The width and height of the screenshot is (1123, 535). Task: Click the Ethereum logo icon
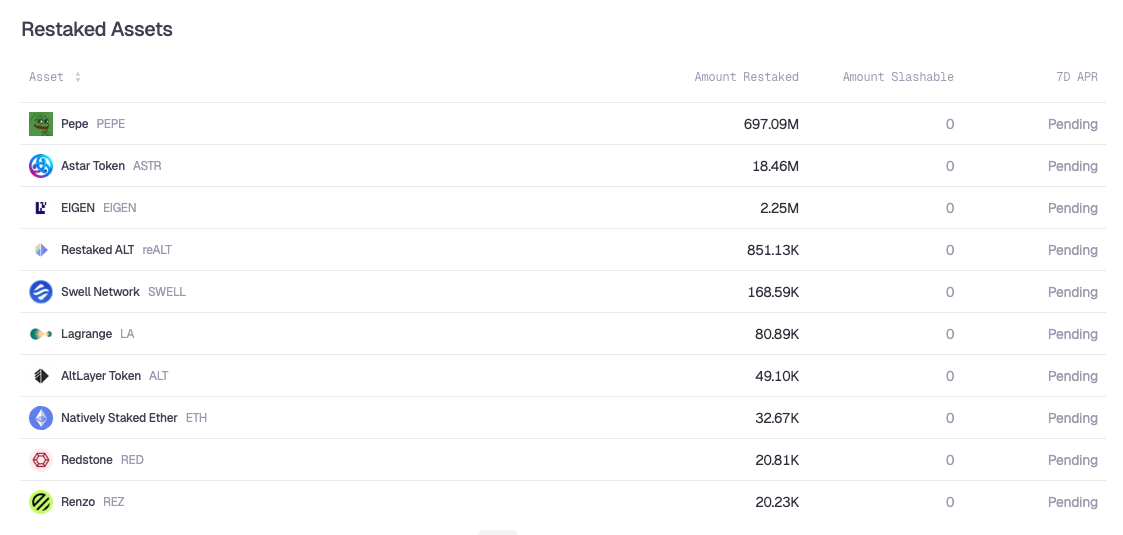point(41,418)
